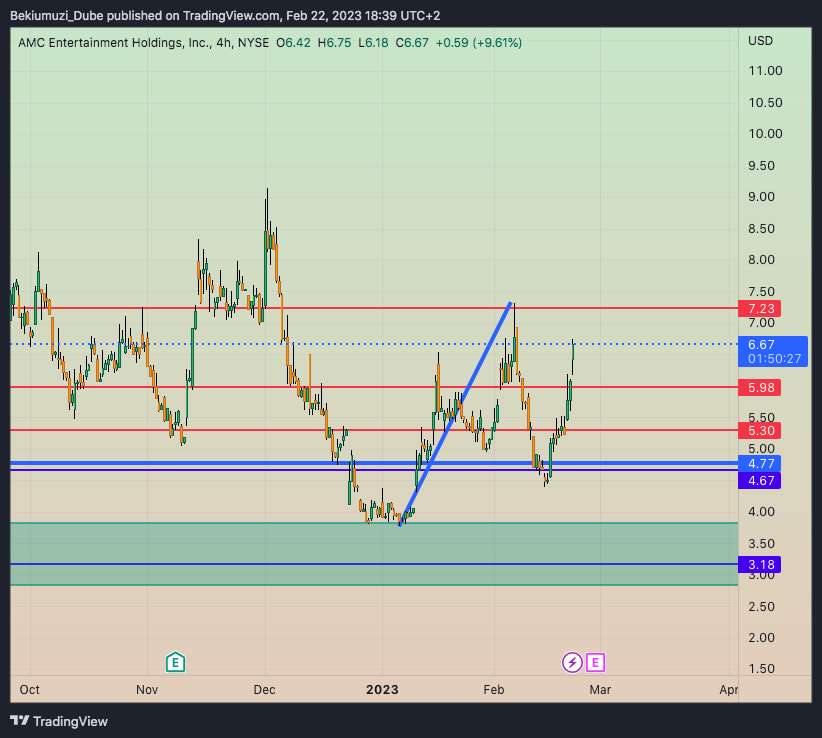This screenshot has width=822, height=738.
Task: Click the red 5.30 price label
Action: (759, 430)
